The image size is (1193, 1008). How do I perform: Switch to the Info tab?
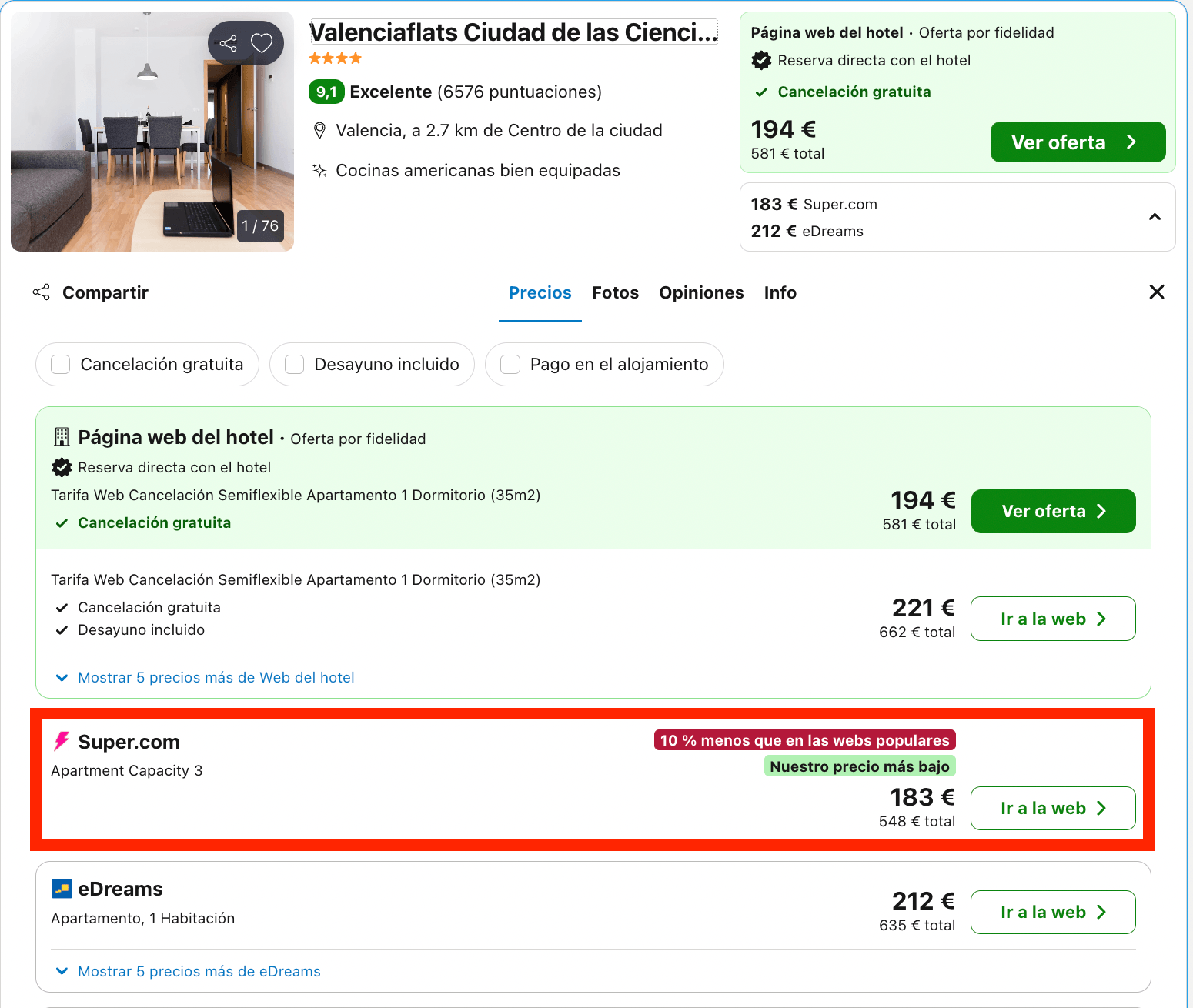[780, 292]
